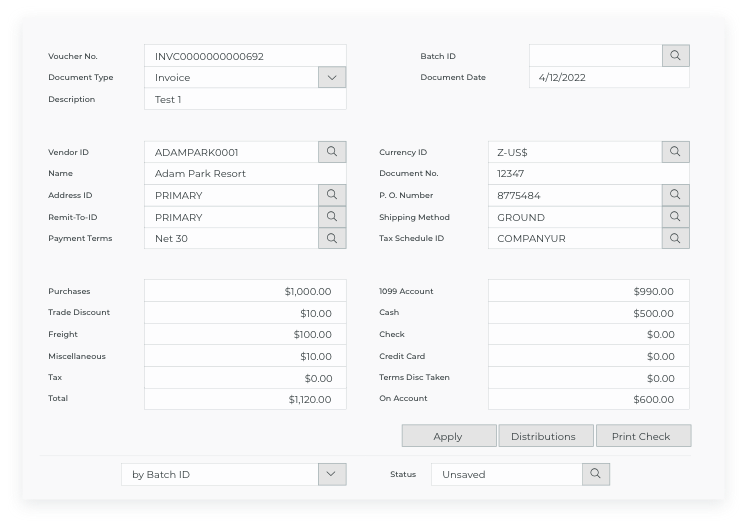Click the Batch ID lookup magnifier icon

(x=676, y=56)
